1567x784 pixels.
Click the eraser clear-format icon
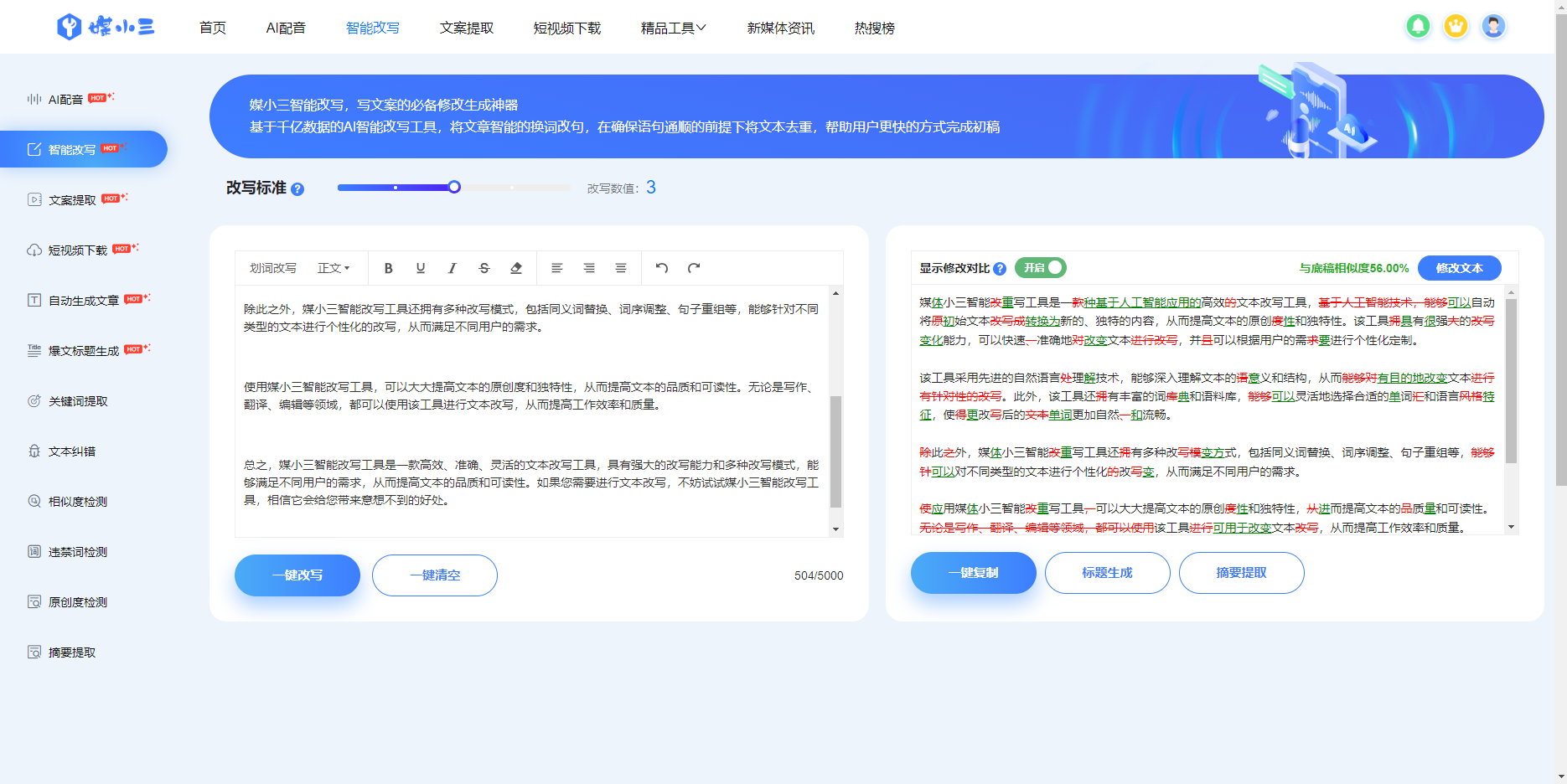coord(516,268)
